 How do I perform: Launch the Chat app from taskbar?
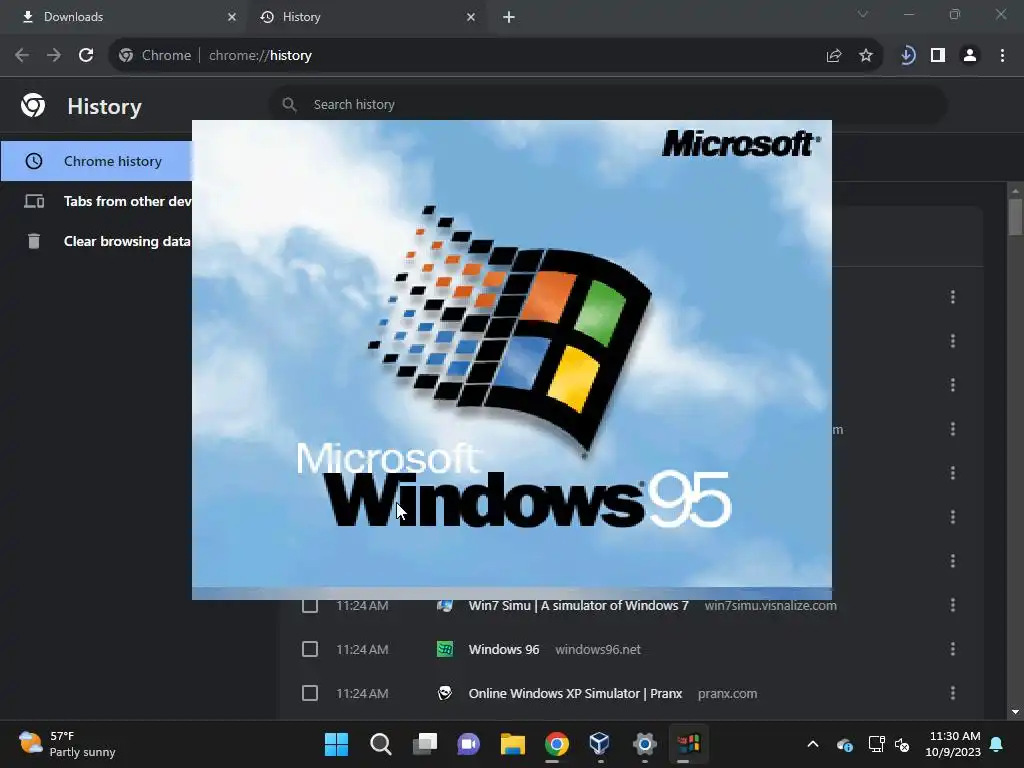468,744
